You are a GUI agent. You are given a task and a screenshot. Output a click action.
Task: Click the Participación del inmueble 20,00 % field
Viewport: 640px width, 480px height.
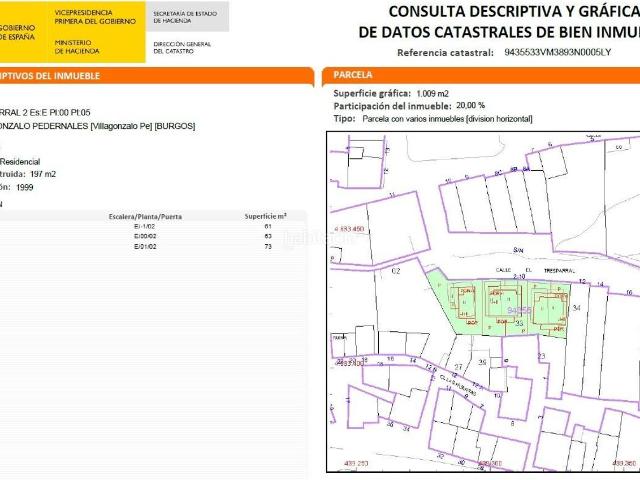pyautogui.click(x=408, y=105)
